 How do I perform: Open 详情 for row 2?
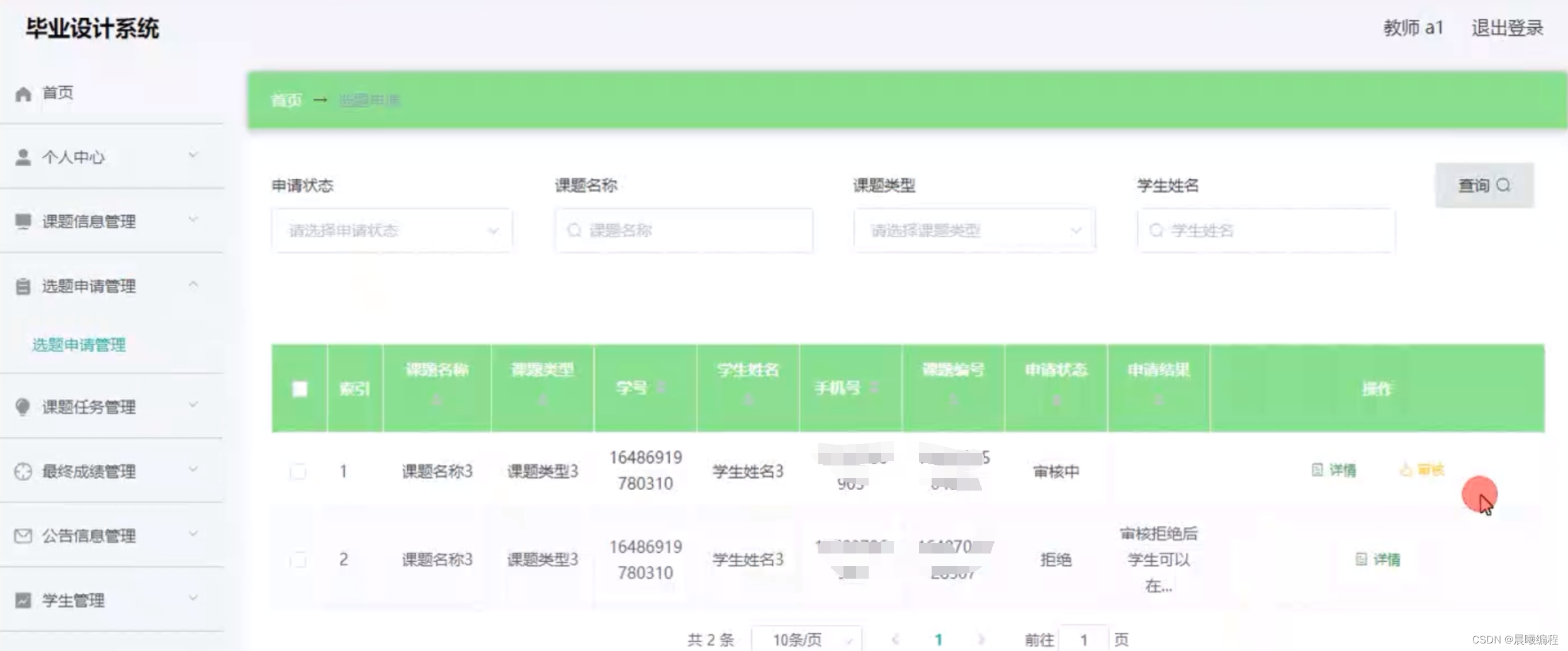(x=1378, y=559)
